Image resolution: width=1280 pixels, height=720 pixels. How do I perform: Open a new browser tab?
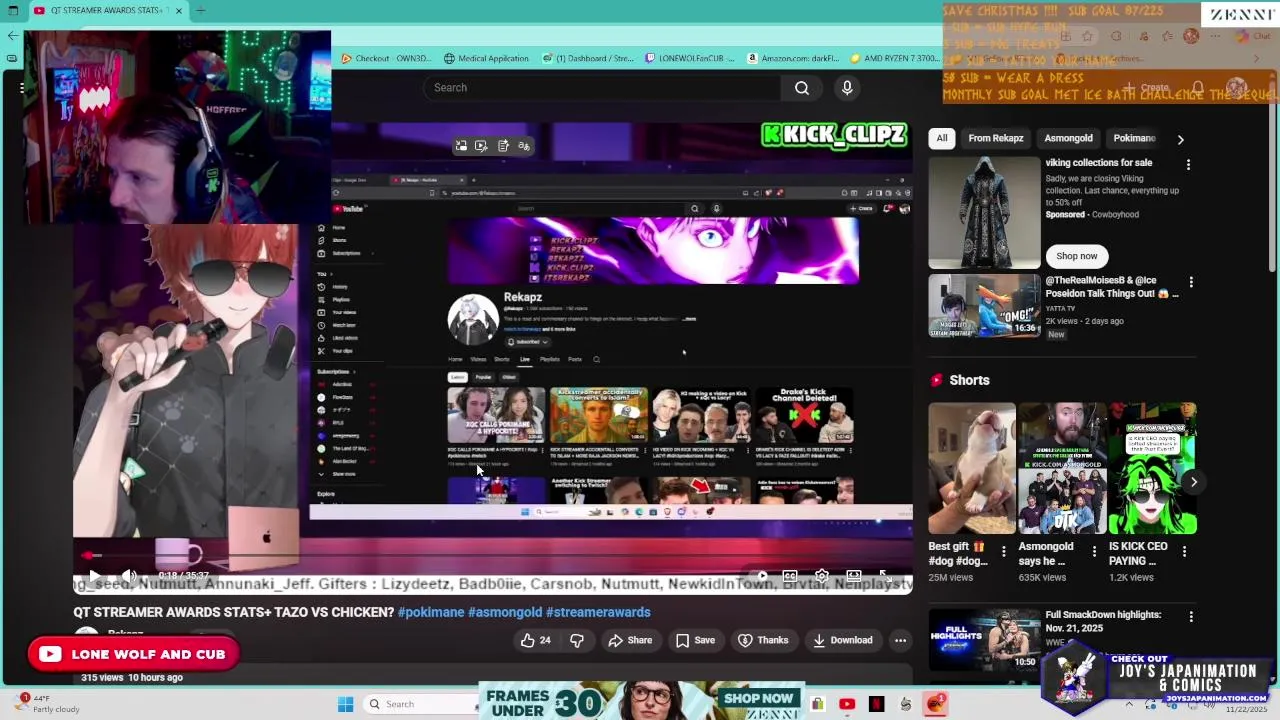coord(200,10)
